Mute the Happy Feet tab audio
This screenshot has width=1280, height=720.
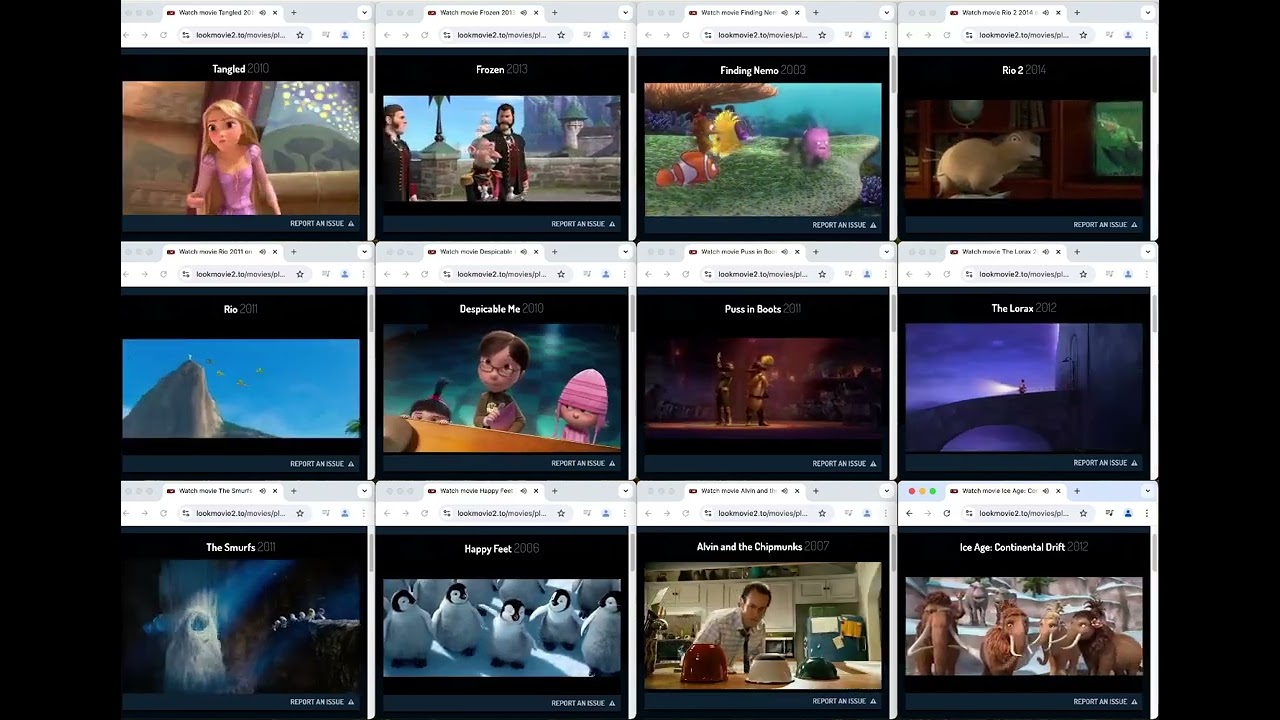click(523, 491)
